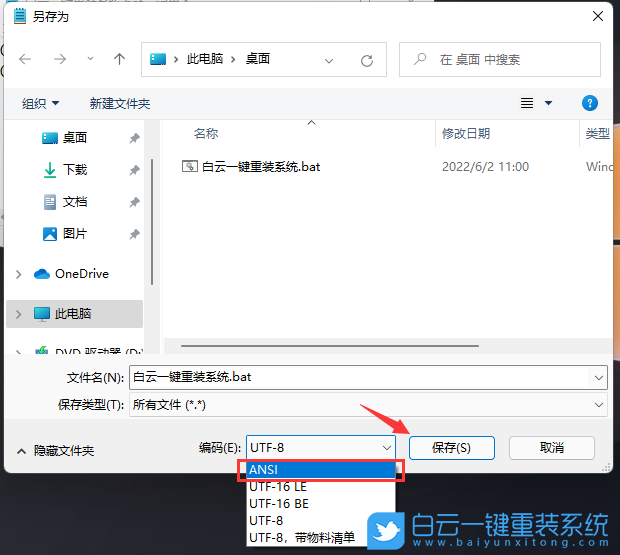Click the date 2022/6/2 11:00 cell
The height and width of the screenshot is (555, 620).
pyautogui.click(x=485, y=167)
